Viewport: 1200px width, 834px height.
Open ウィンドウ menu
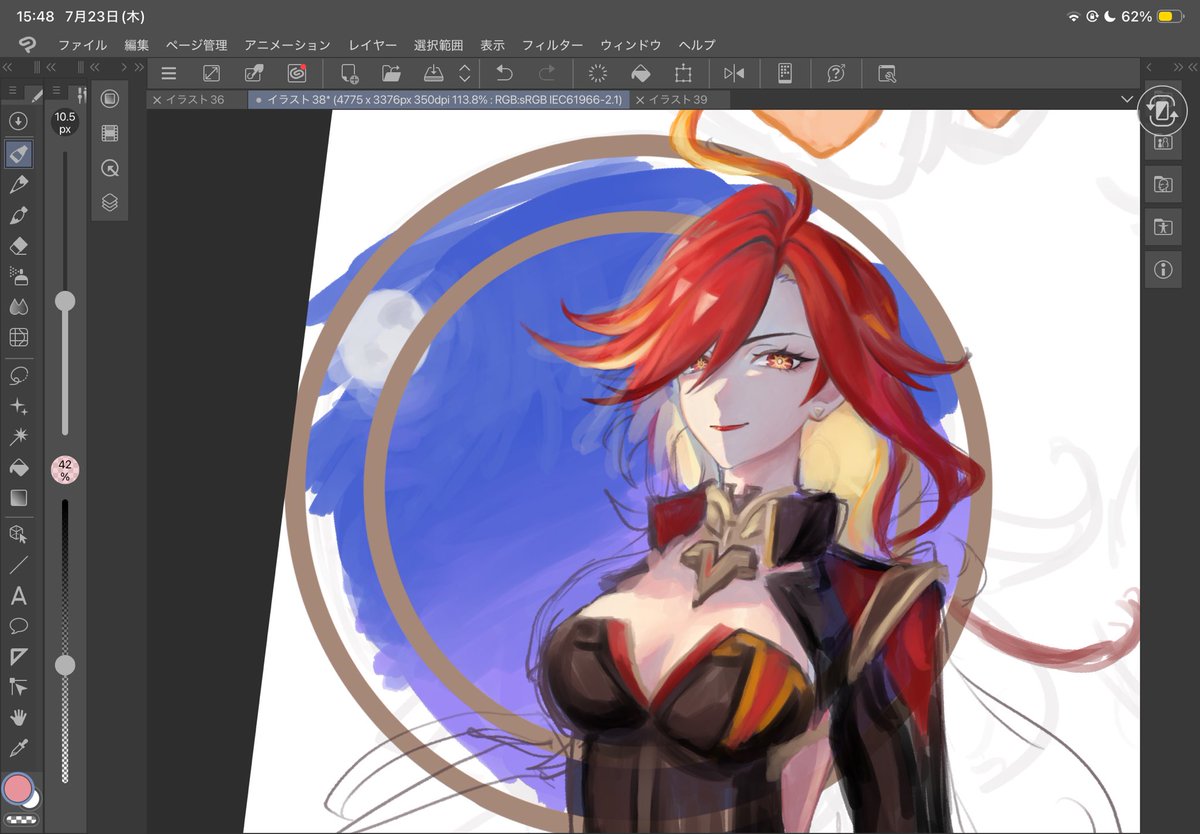[631, 45]
